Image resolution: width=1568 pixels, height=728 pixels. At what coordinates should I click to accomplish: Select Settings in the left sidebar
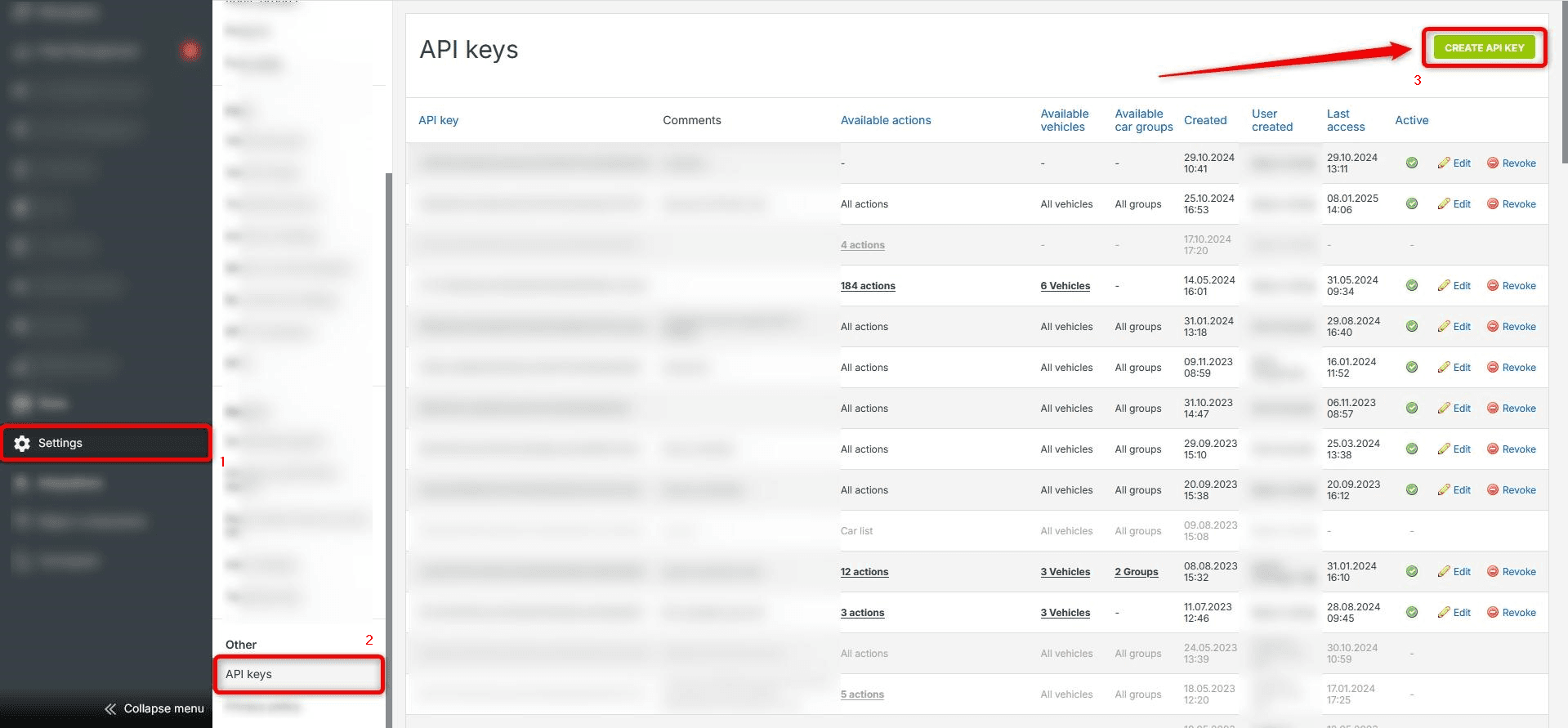[60, 442]
